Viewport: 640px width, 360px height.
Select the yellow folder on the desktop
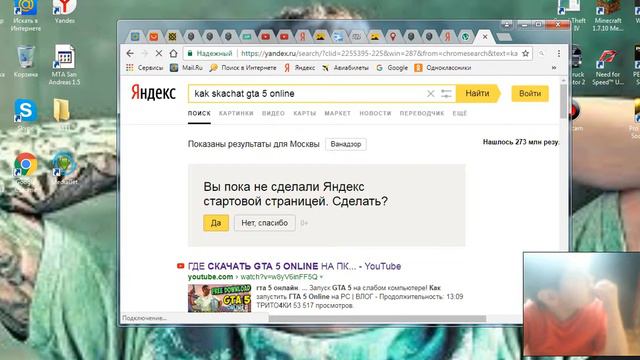tap(61, 113)
